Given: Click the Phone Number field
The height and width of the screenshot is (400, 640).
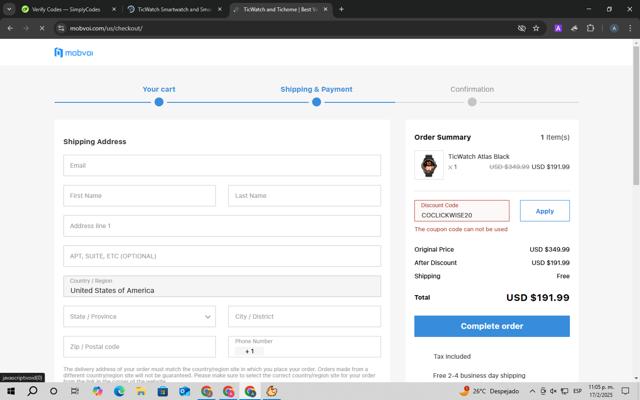Looking at the screenshot, I should click(x=304, y=347).
